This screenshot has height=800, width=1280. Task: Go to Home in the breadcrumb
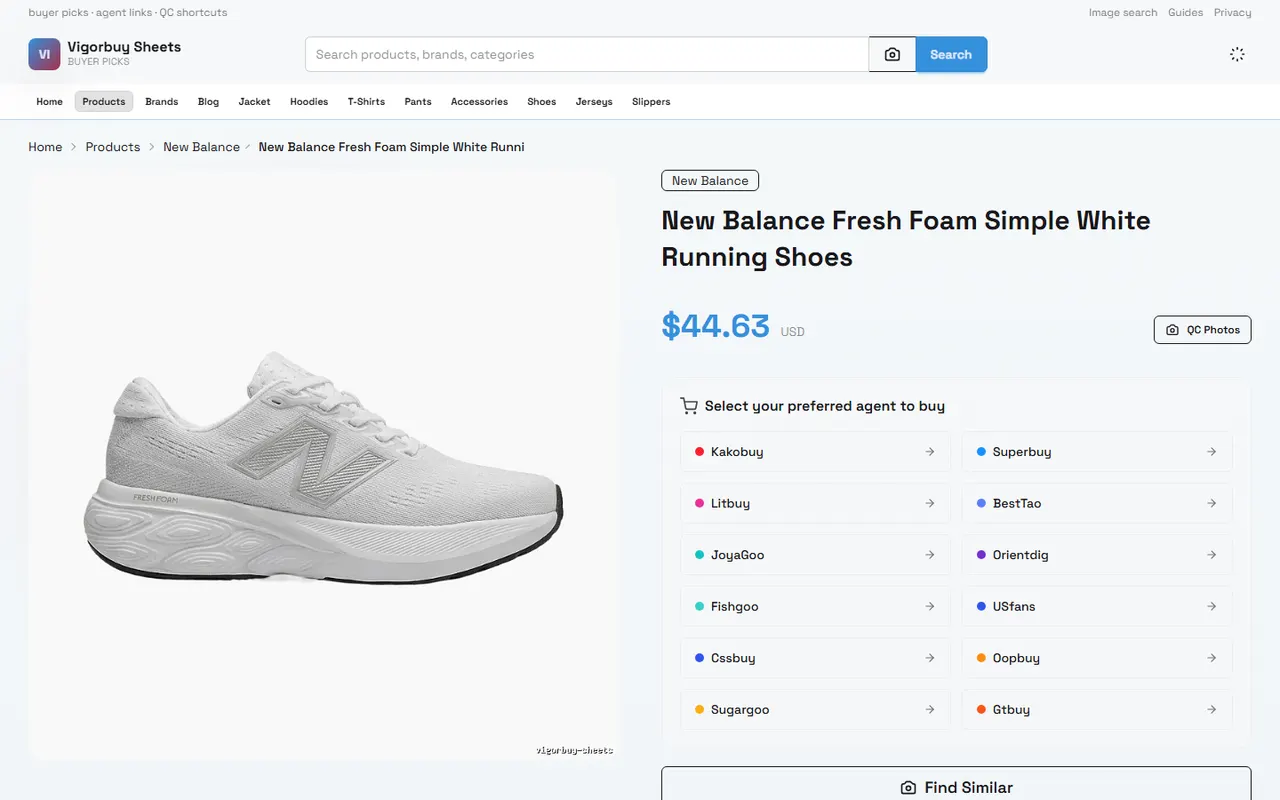coord(45,147)
